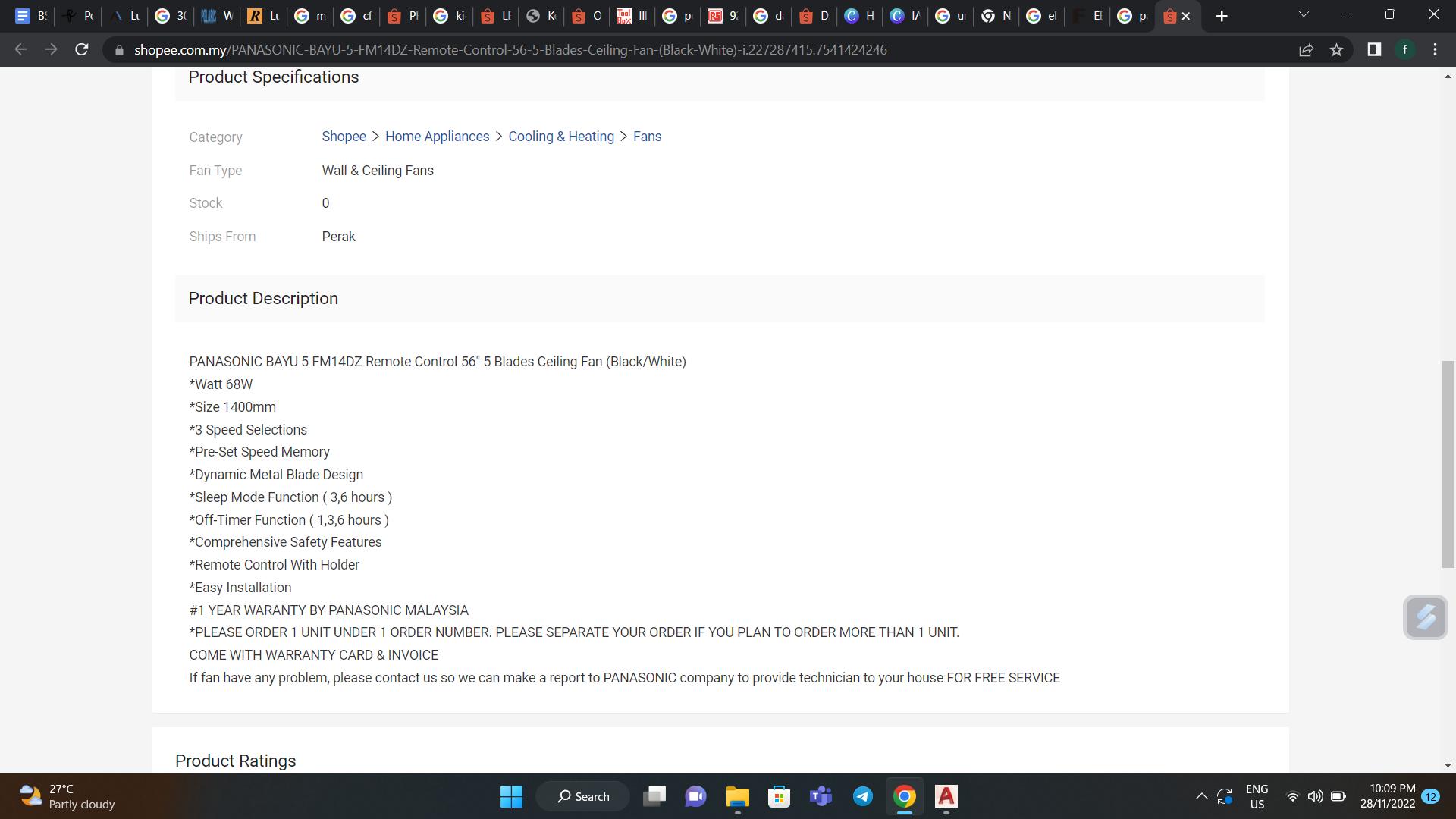This screenshot has width=1456, height=819.
Task: Open Telegram from the taskbar
Action: [x=863, y=796]
